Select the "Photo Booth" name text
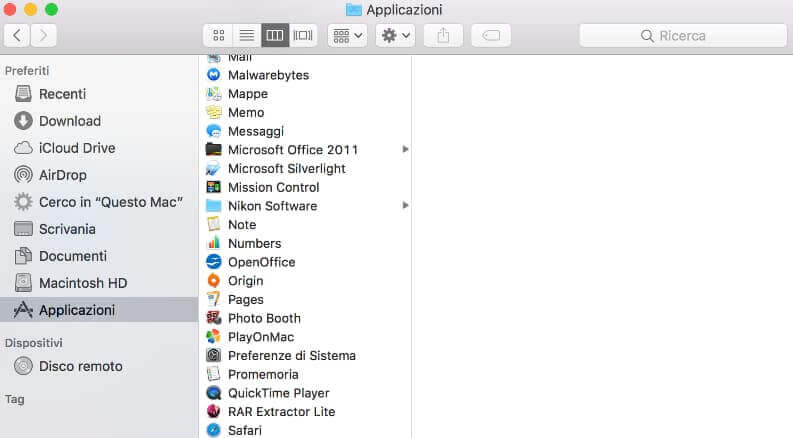This screenshot has width=793, height=438. pyautogui.click(x=264, y=318)
